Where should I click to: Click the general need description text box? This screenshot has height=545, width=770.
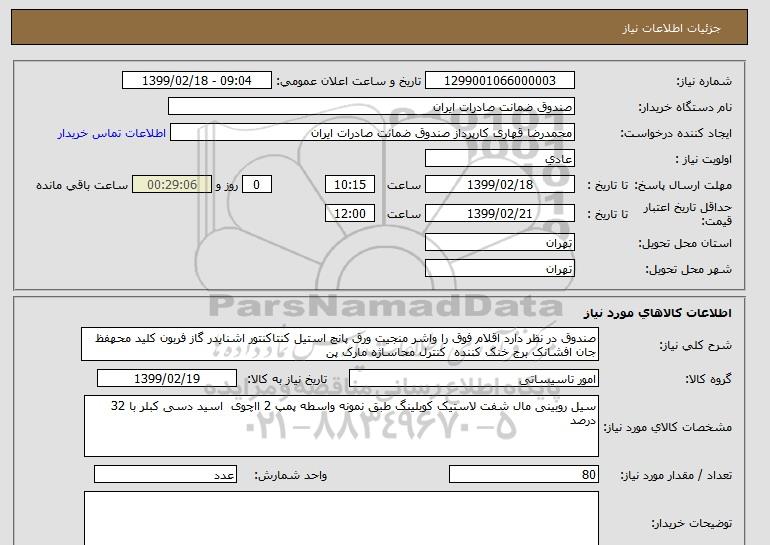tap(340, 345)
